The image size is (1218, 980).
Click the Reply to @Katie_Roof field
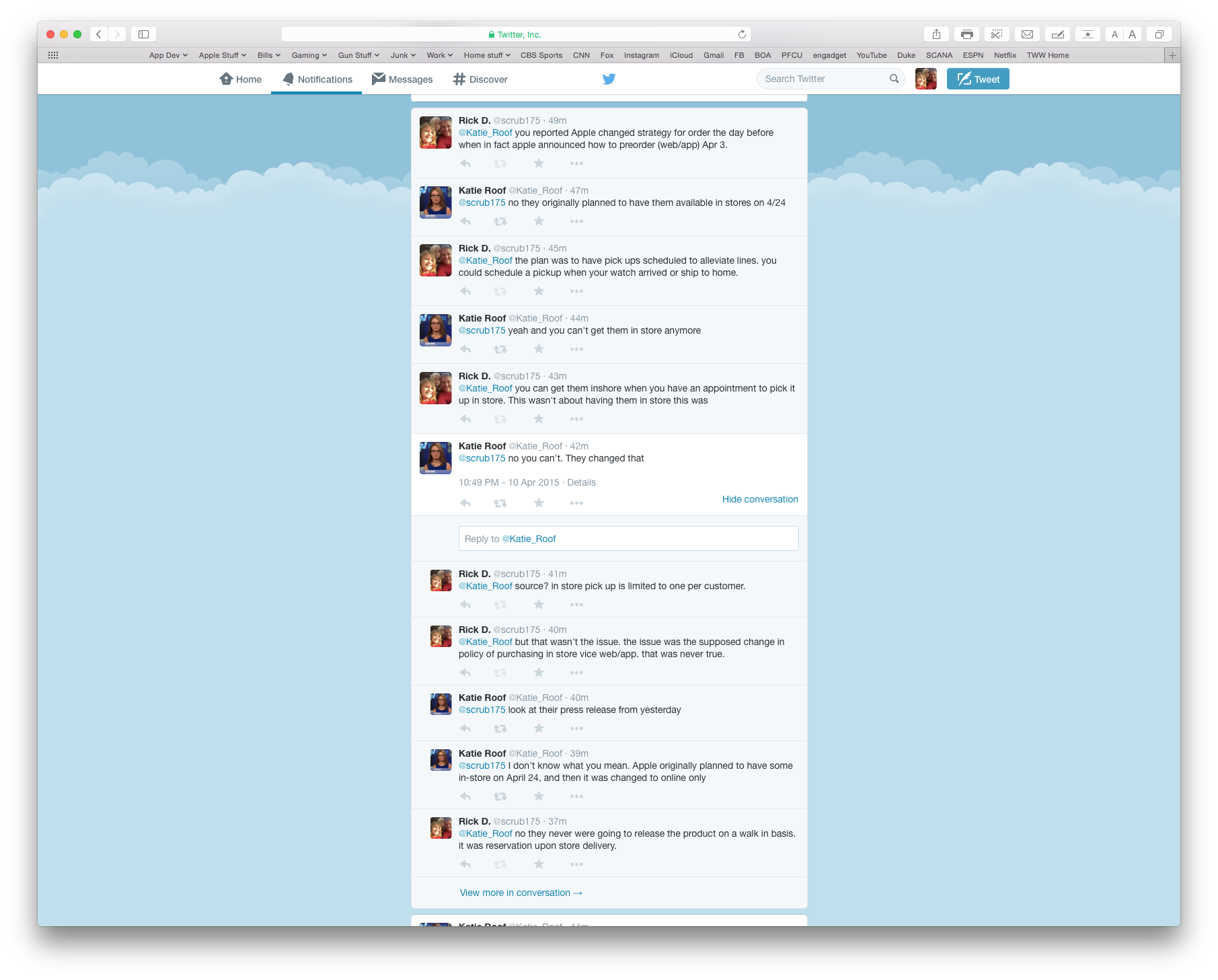click(628, 539)
